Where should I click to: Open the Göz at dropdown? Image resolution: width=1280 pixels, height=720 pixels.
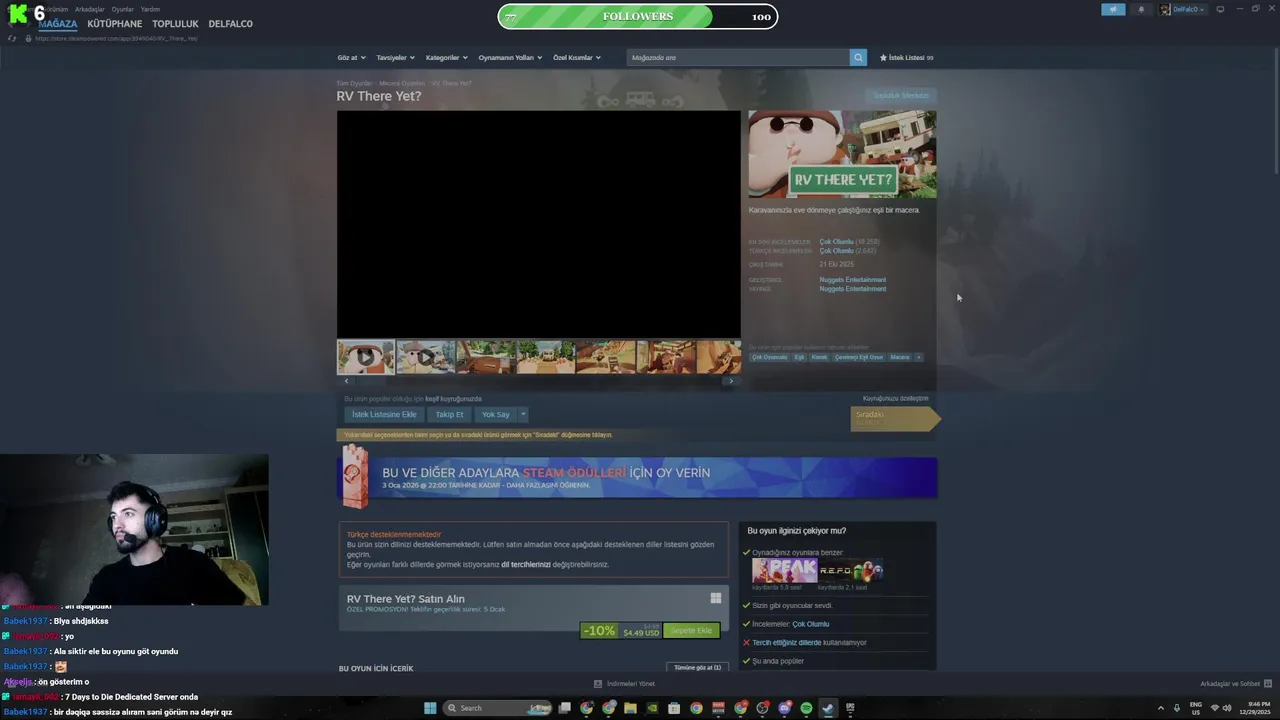click(351, 58)
